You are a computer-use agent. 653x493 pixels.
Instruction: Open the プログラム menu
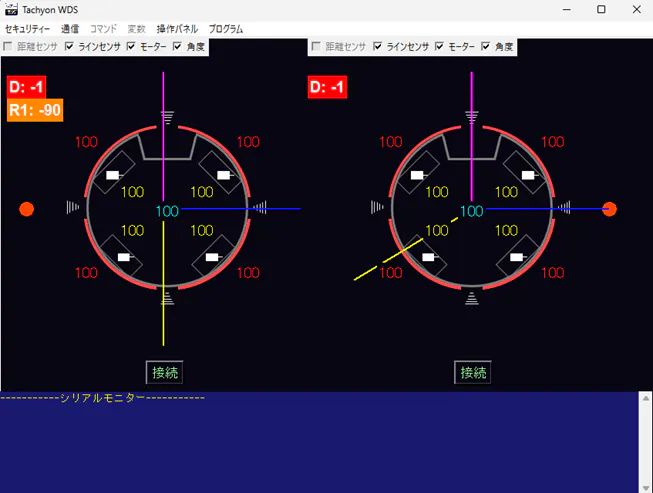(225, 29)
